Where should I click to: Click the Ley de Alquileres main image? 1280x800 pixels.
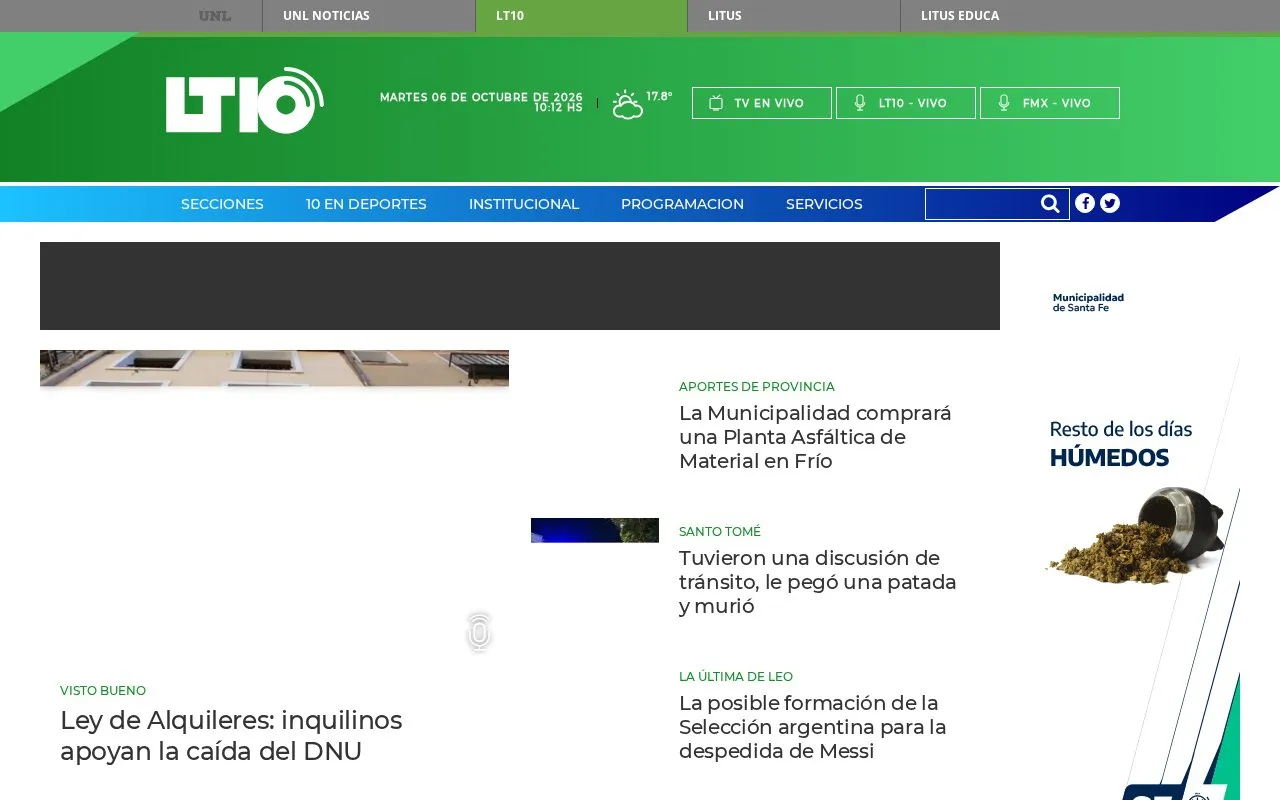274,368
